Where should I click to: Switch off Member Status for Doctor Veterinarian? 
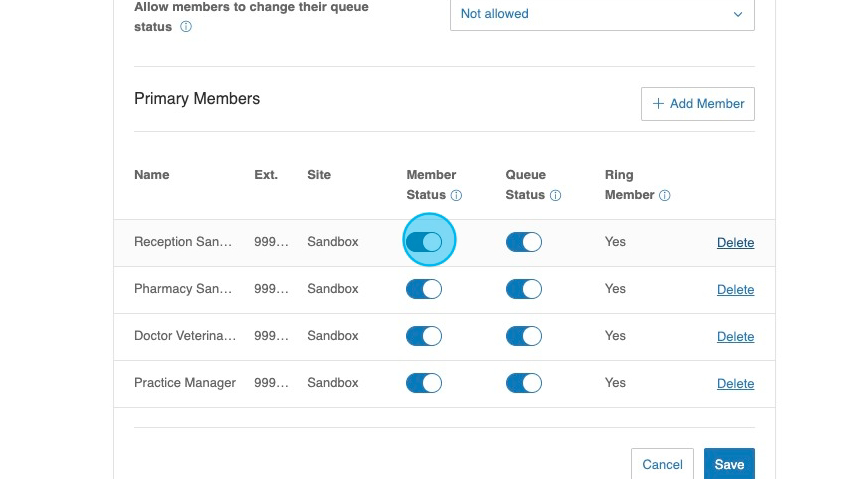[424, 336]
